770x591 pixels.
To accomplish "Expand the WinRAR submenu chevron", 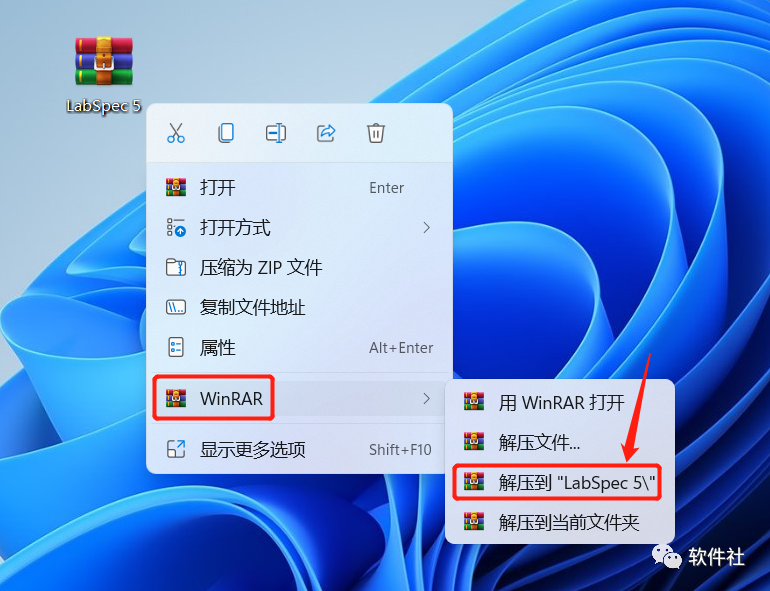I will click(x=426, y=398).
